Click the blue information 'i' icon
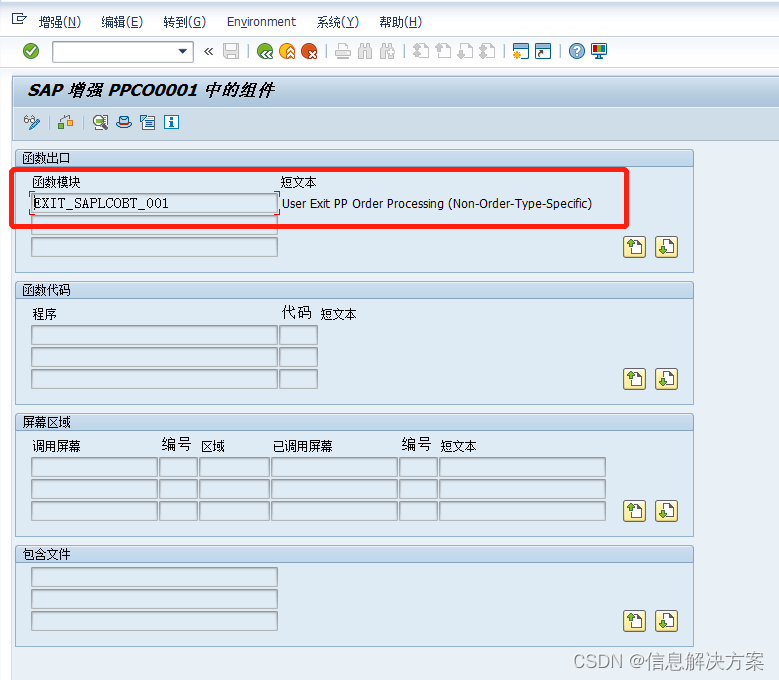Image resolution: width=779 pixels, height=680 pixels. click(x=171, y=122)
